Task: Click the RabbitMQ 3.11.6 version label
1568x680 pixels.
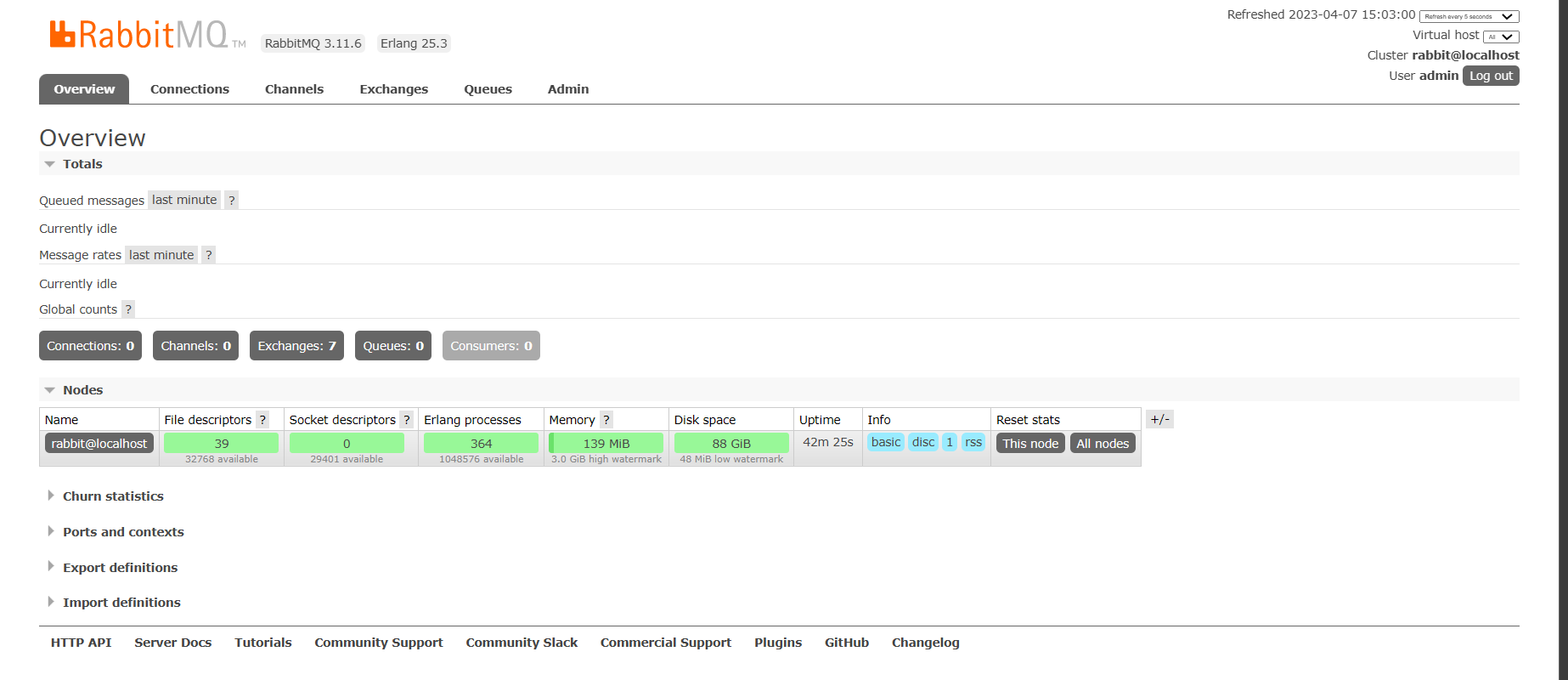Action: [313, 43]
